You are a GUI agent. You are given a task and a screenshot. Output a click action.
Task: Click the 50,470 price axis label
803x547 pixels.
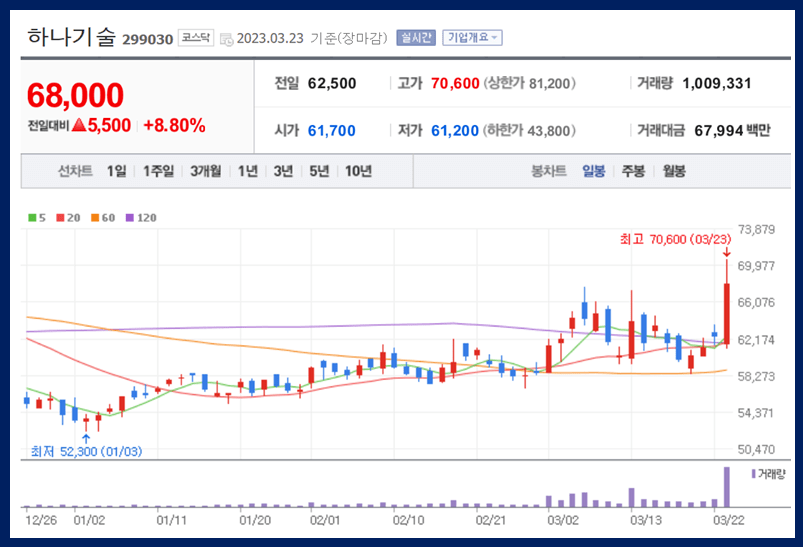(756, 450)
